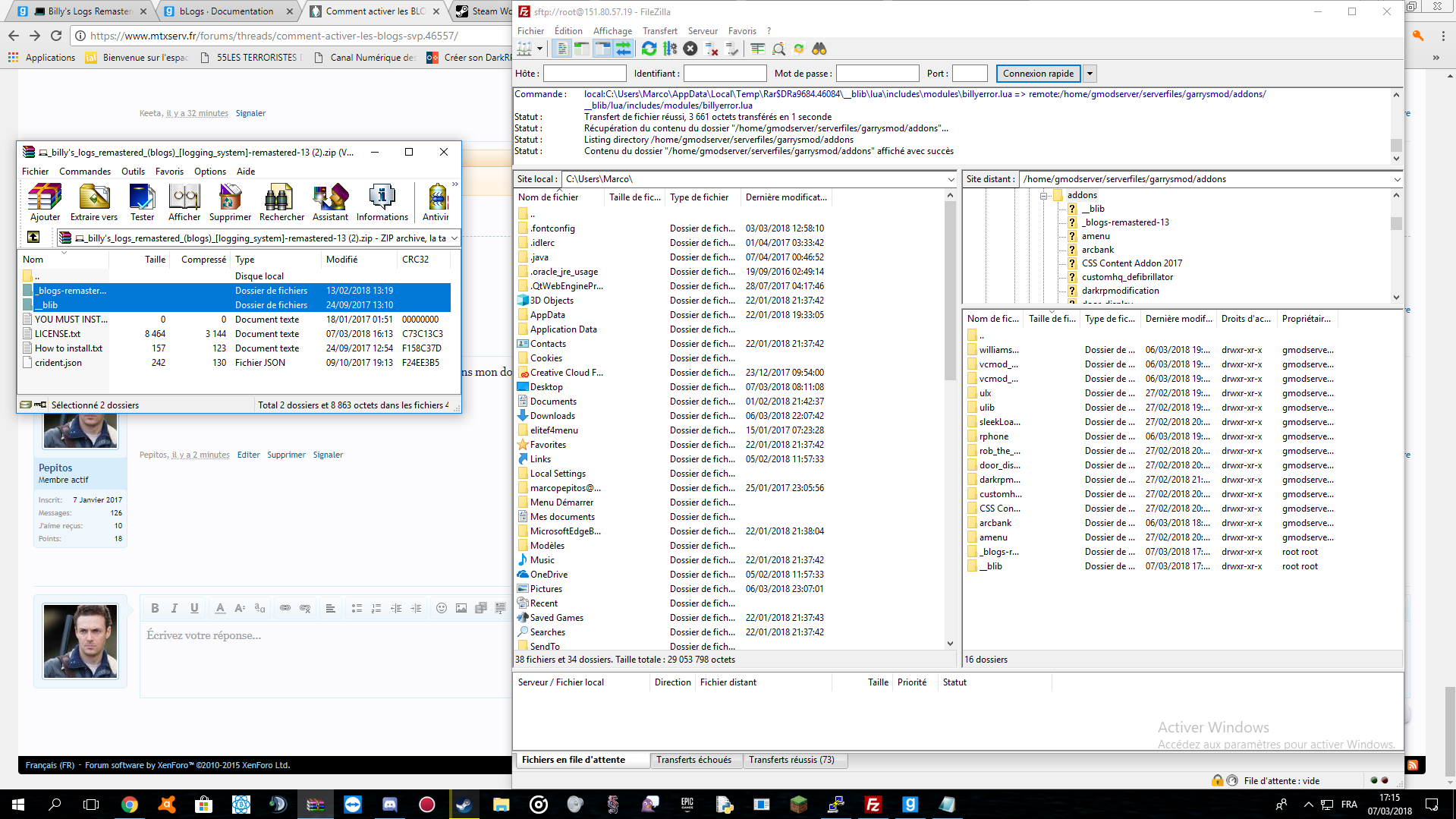Apply italic in forum reply editor
Viewport: 1456px width, 819px height.
[175, 608]
